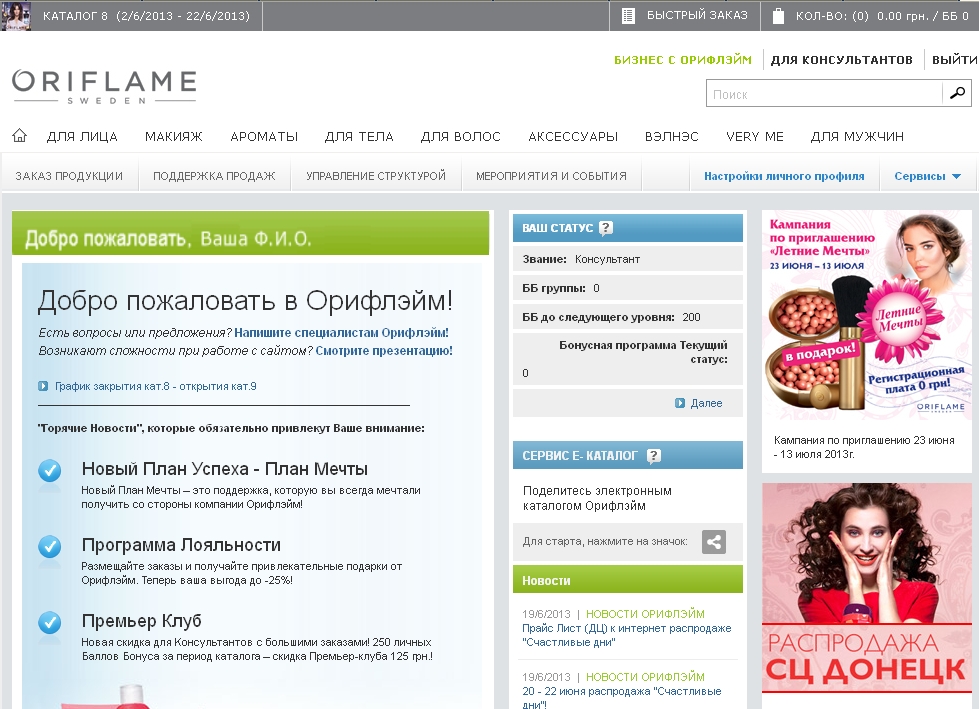Open the VERY ME category
The height and width of the screenshot is (709, 979).
pyautogui.click(x=755, y=137)
